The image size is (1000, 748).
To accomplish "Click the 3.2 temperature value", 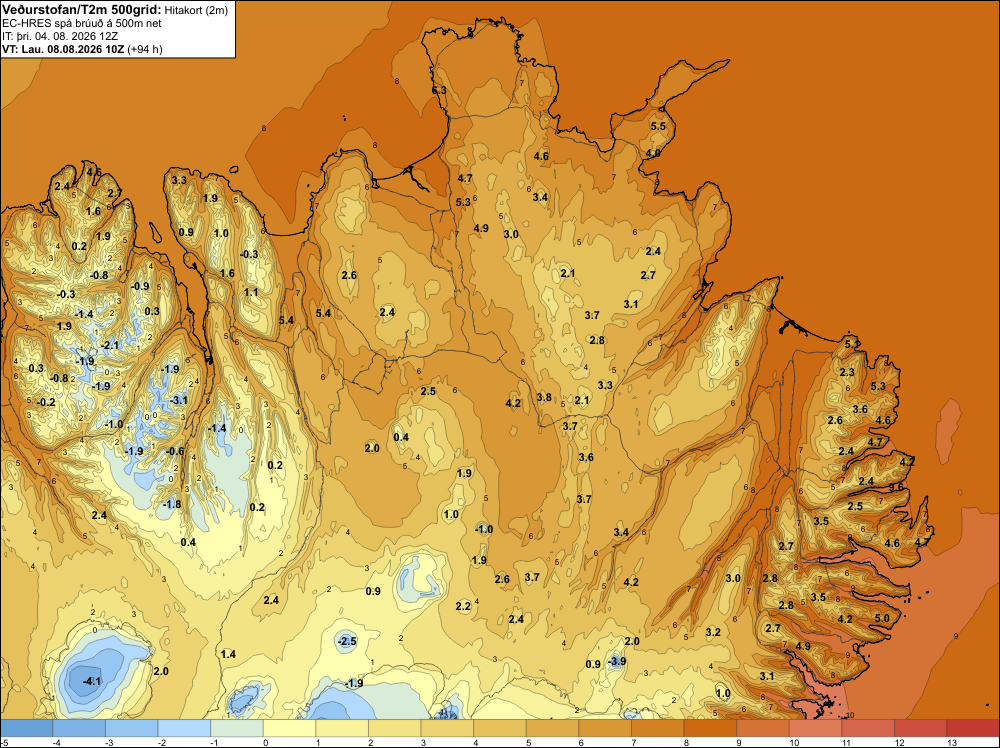I will tap(713, 632).
